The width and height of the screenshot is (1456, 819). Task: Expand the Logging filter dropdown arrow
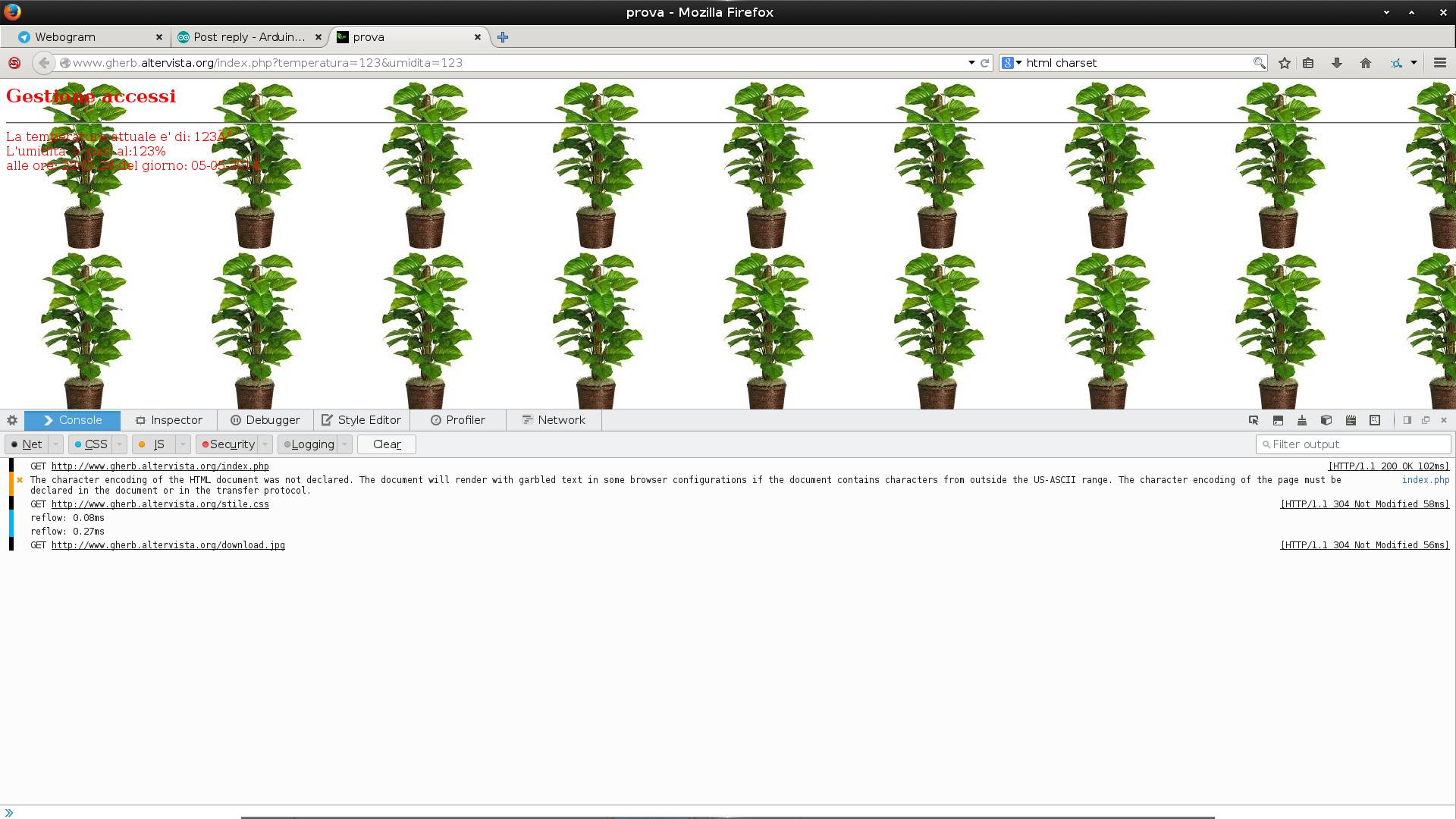coord(345,444)
